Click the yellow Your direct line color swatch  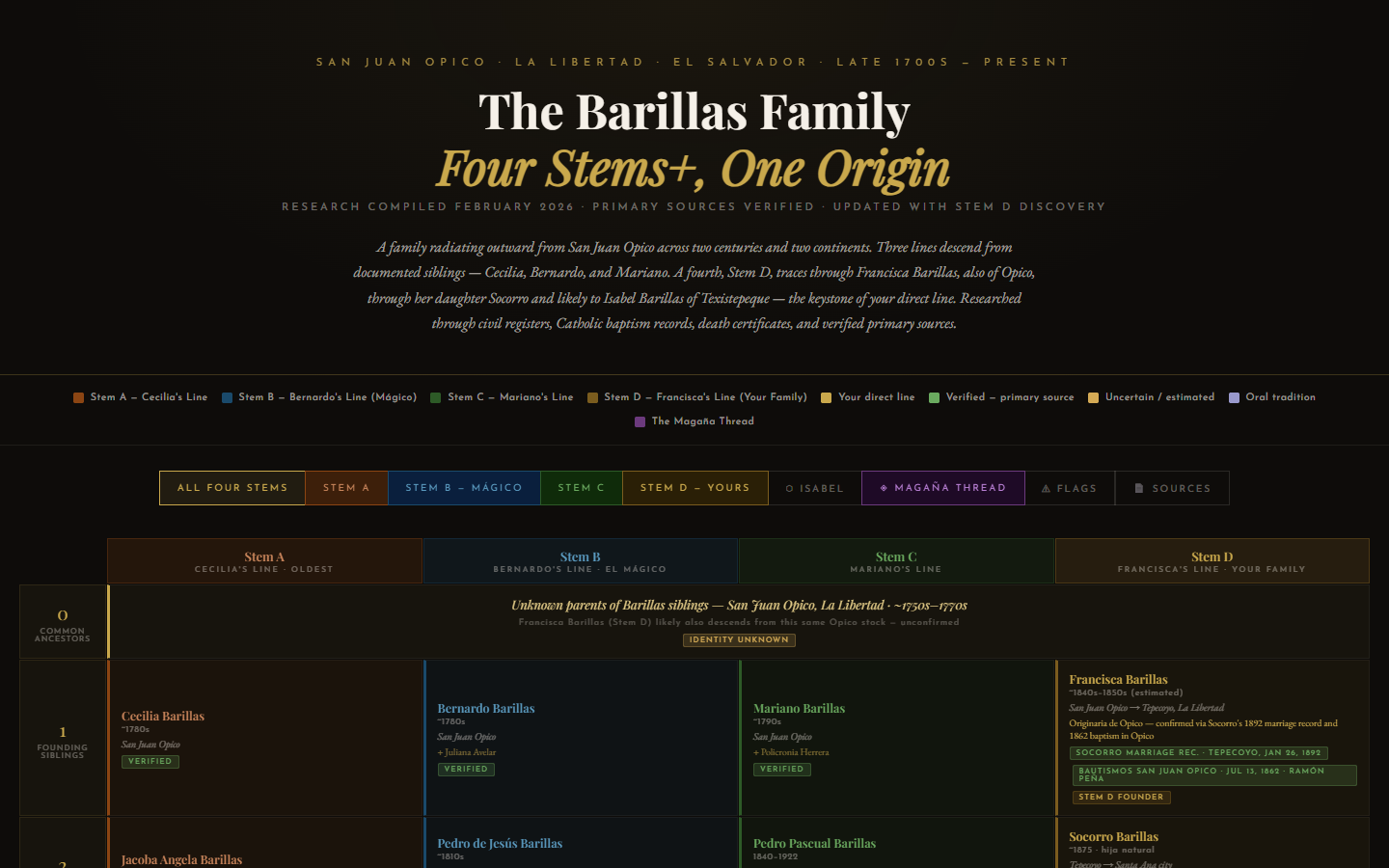[x=825, y=397]
